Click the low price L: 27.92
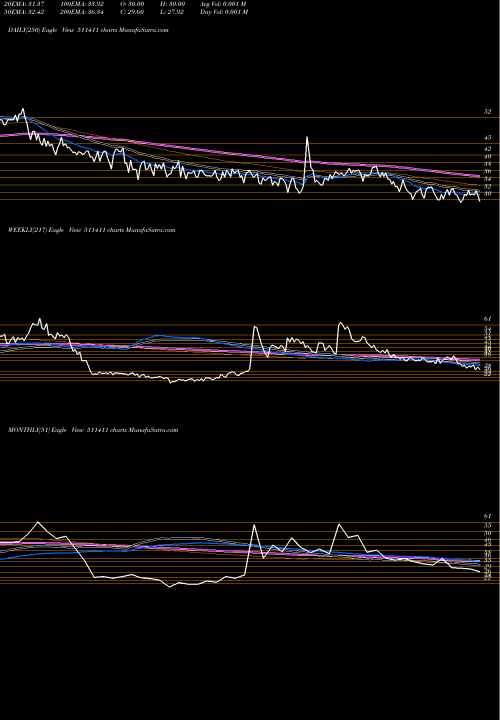Image resolution: width=500 pixels, height=720 pixels. click(172, 12)
